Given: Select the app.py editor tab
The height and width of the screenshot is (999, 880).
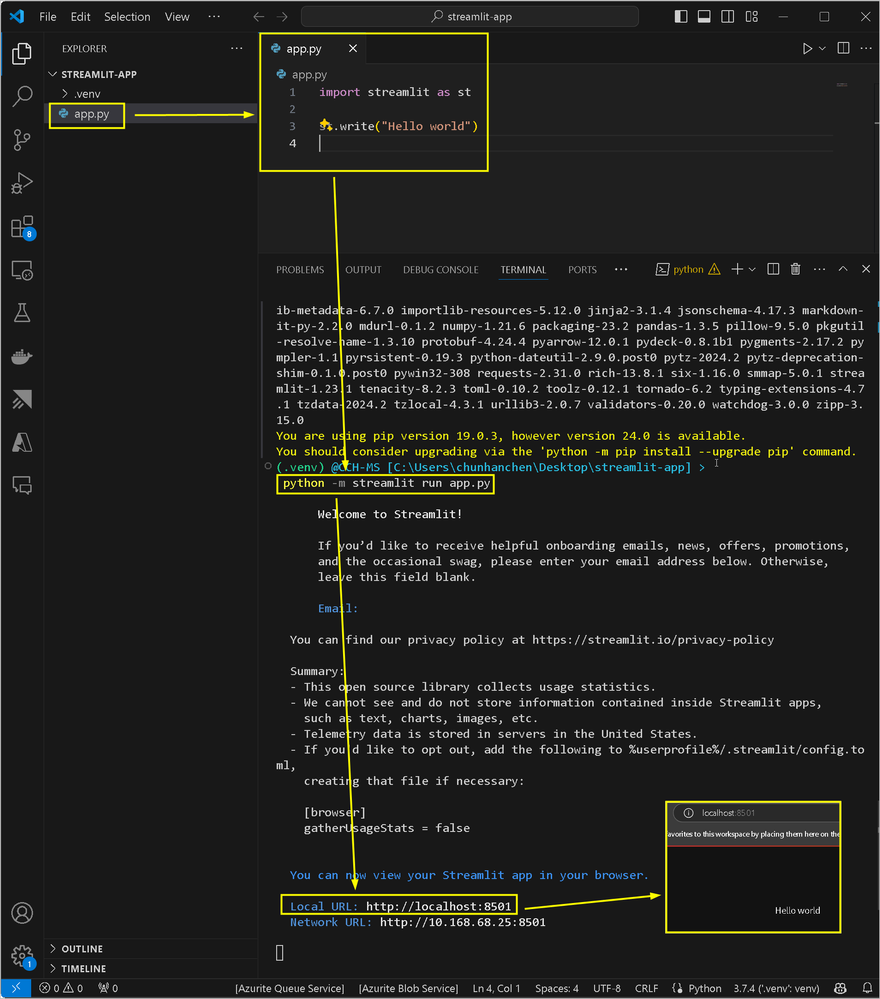Looking at the screenshot, I should click(x=304, y=48).
